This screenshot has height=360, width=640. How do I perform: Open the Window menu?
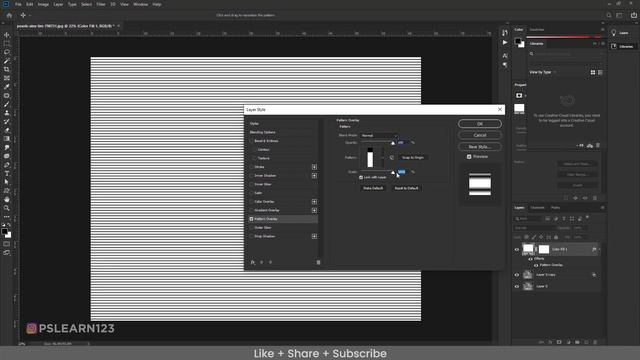tap(140, 4)
